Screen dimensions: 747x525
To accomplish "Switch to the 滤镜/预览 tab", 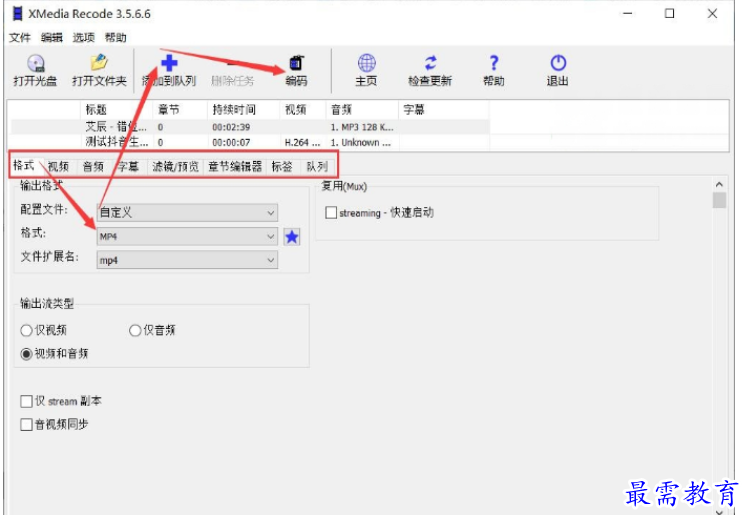I will pos(175,167).
